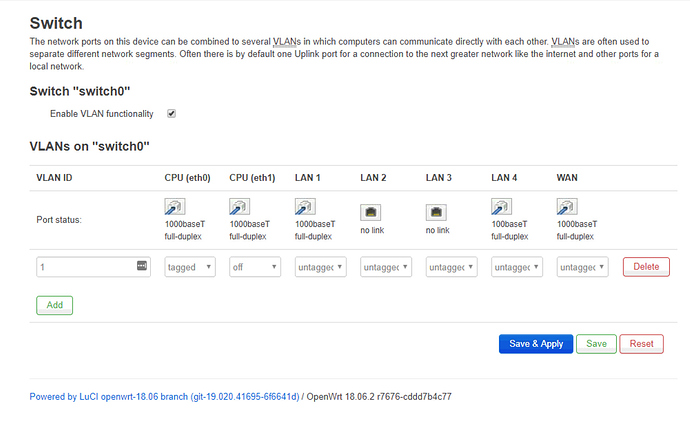Click the LAN 2 no link port icon

371,212
